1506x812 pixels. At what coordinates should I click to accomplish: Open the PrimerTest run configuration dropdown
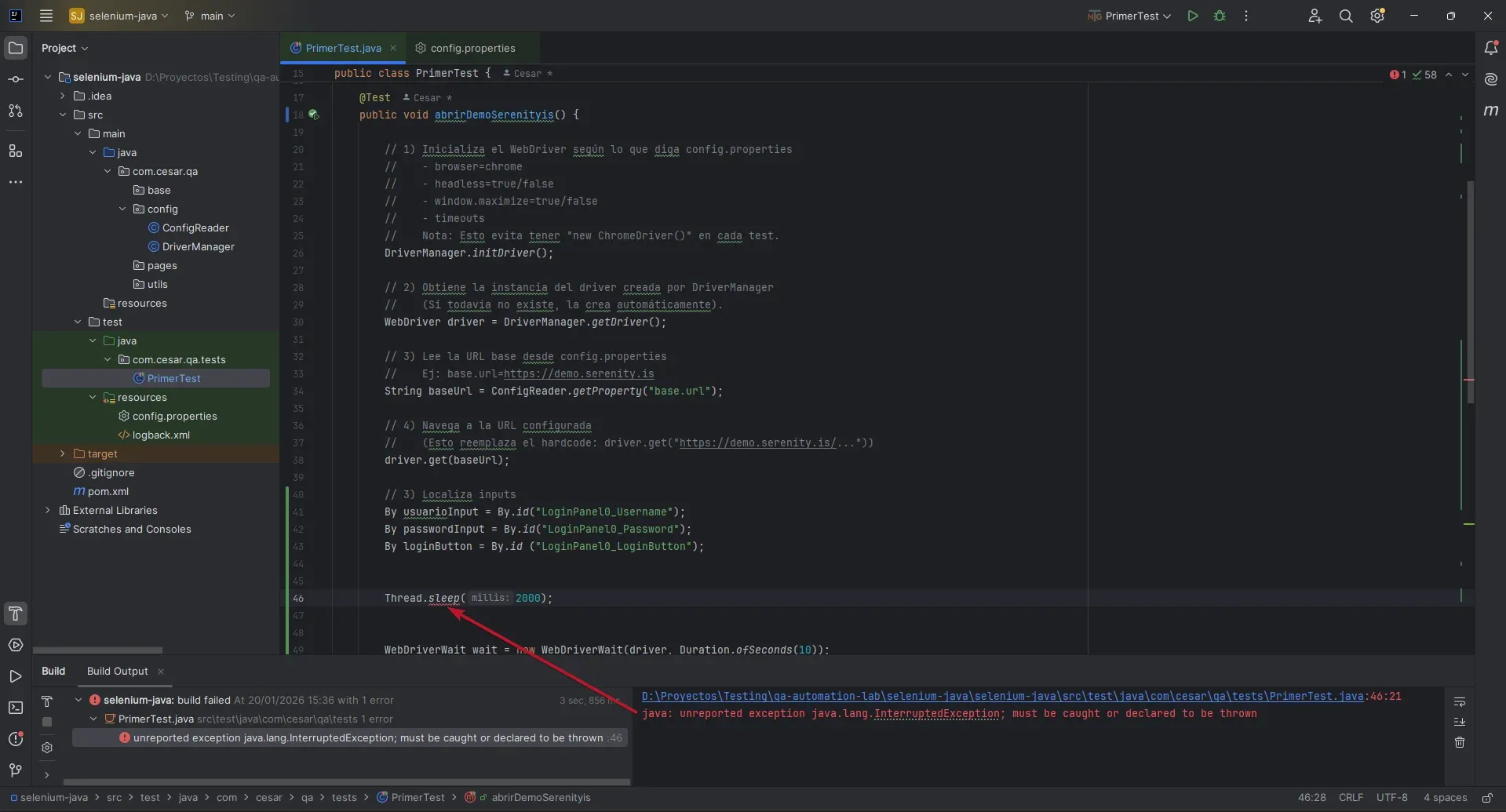coord(1129,16)
